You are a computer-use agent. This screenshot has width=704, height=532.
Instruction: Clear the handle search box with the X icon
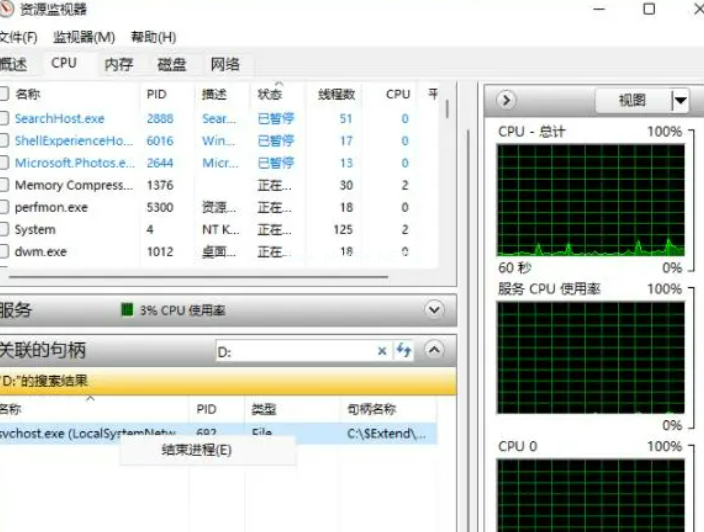pyautogui.click(x=382, y=351)
